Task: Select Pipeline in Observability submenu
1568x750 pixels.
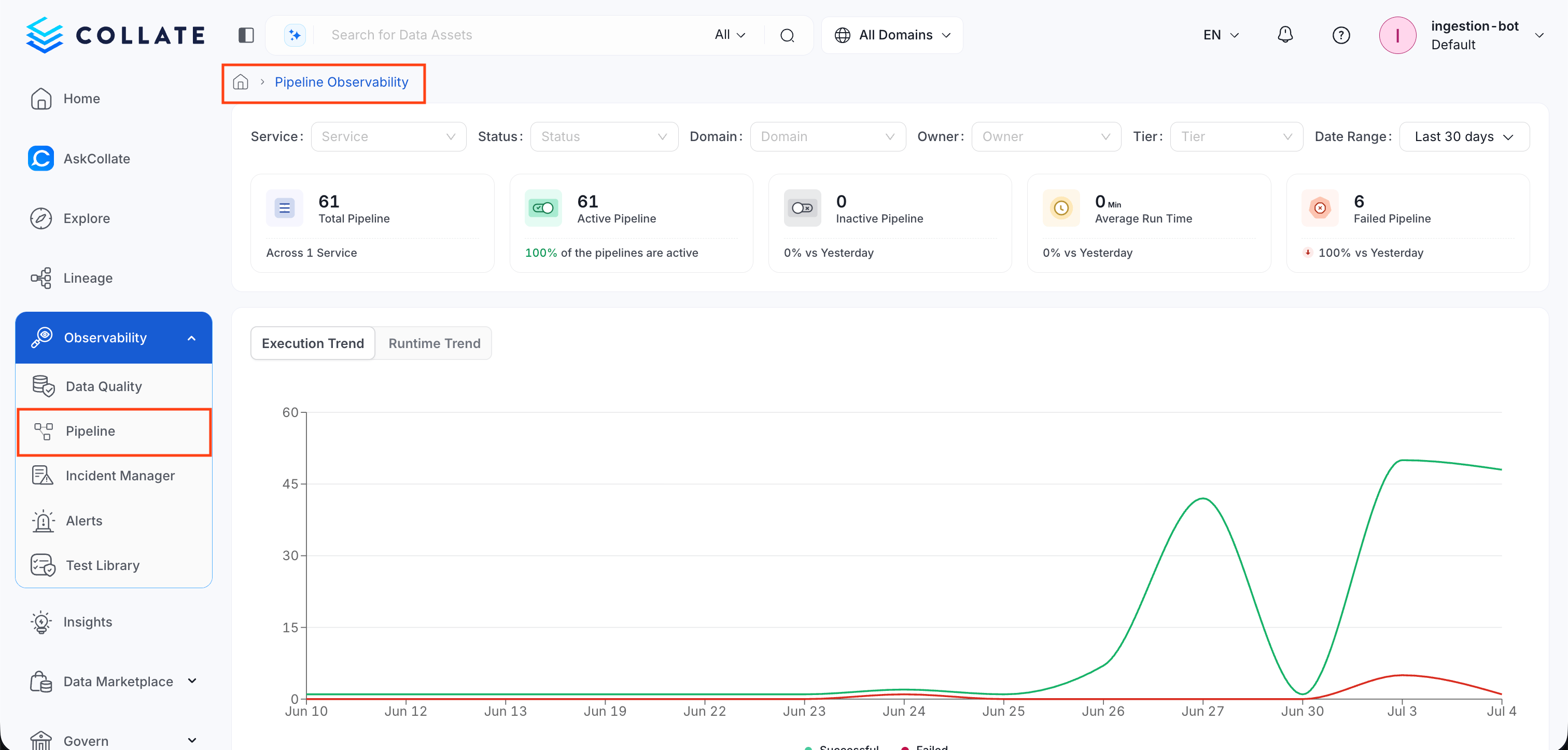Action: tap(114, 431)
